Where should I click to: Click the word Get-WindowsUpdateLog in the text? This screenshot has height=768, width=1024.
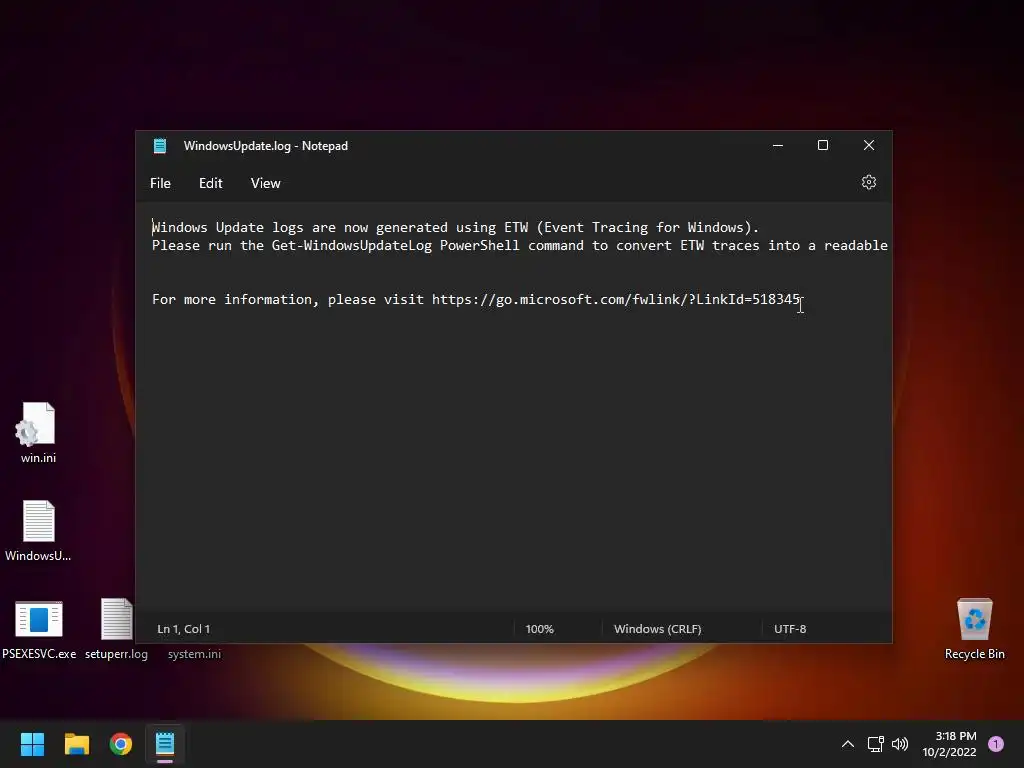pyautogui.click(x=351, y=246)
